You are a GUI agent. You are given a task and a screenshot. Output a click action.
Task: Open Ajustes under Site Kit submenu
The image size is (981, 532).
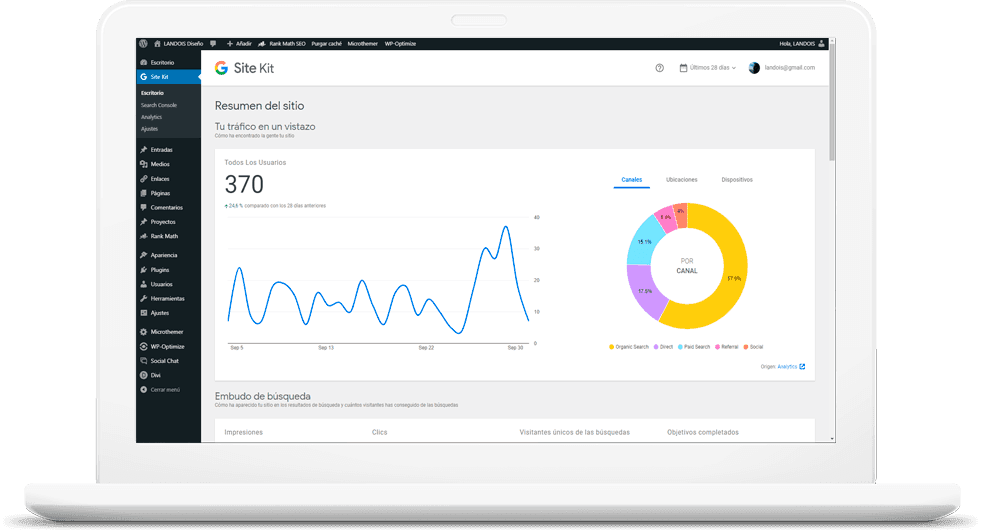(x=150, y=129)
